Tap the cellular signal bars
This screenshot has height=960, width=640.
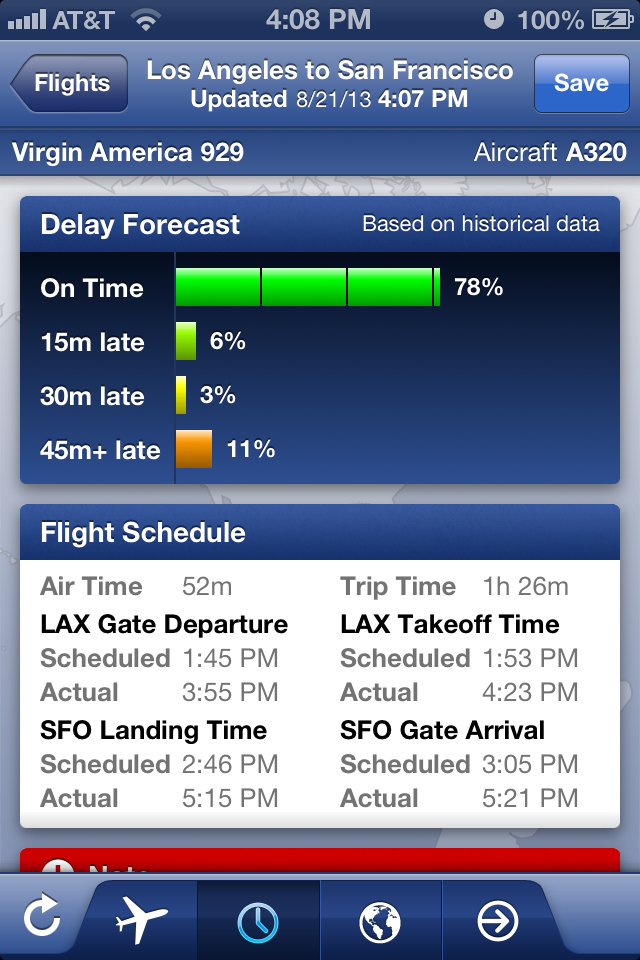pyautogui.click(x=26, y=20)
